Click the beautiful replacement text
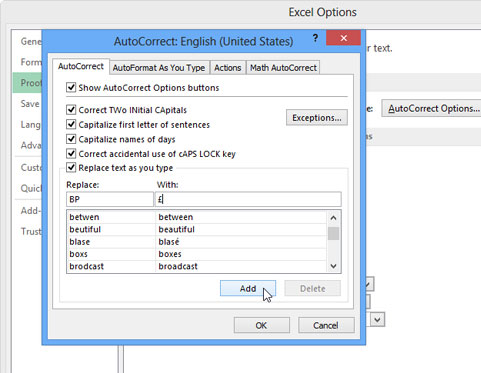The width and height of the screenshot is (481, 373). pyautogui.click(x=176, y=229)
